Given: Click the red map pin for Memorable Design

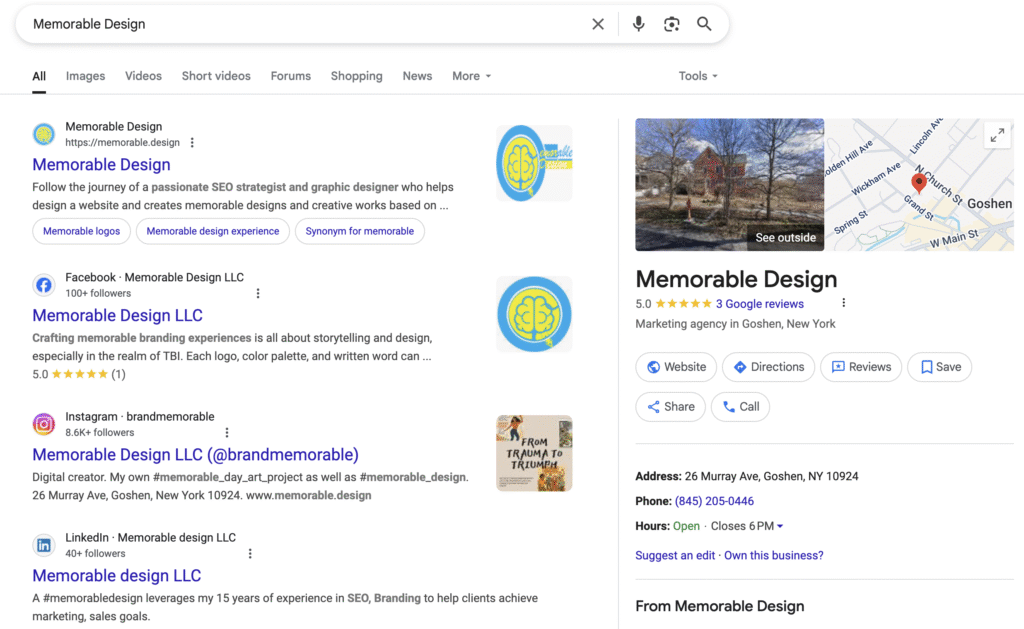Looking at the screenshot, I should coord(919,184).
